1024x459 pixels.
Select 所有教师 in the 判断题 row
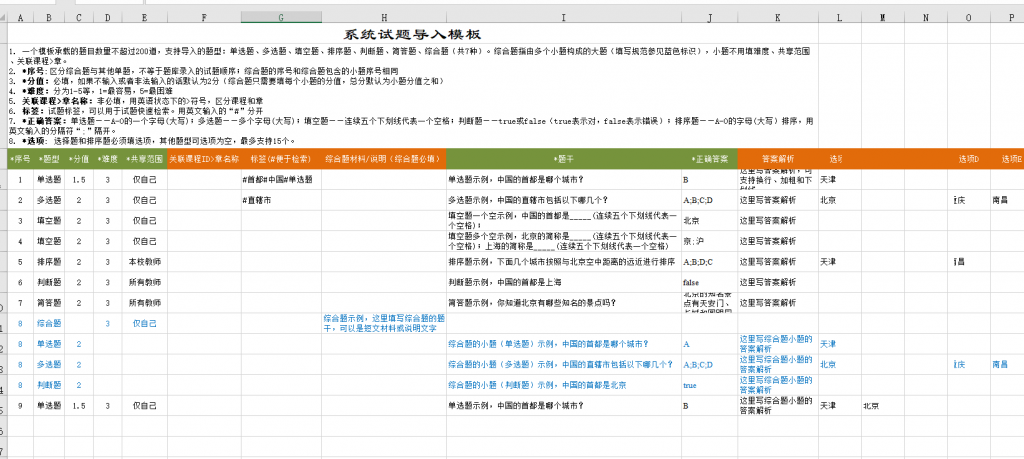[144, 282]
